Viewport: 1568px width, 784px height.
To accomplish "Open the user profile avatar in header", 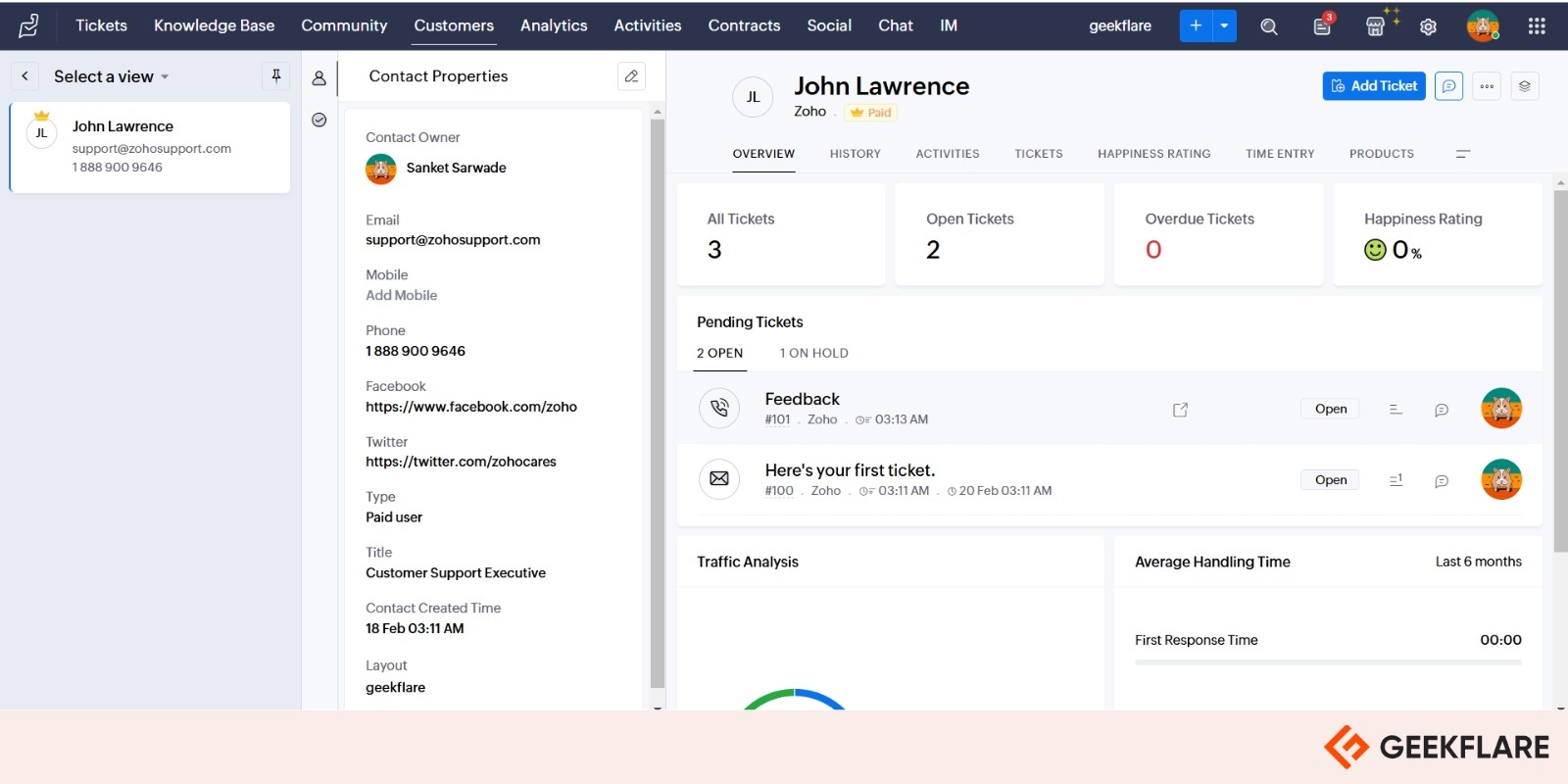I will [x=1483, y=25].
